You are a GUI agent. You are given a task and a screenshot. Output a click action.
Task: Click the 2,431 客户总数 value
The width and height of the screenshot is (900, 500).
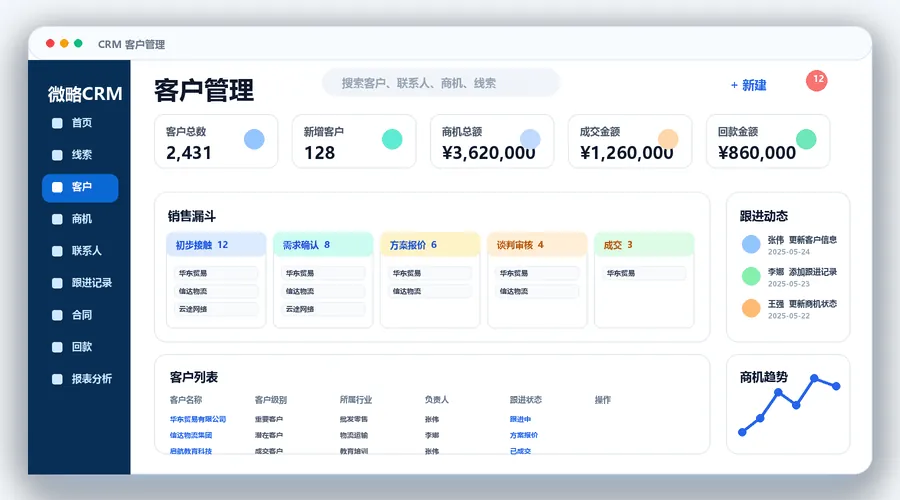tap(189, 153)
